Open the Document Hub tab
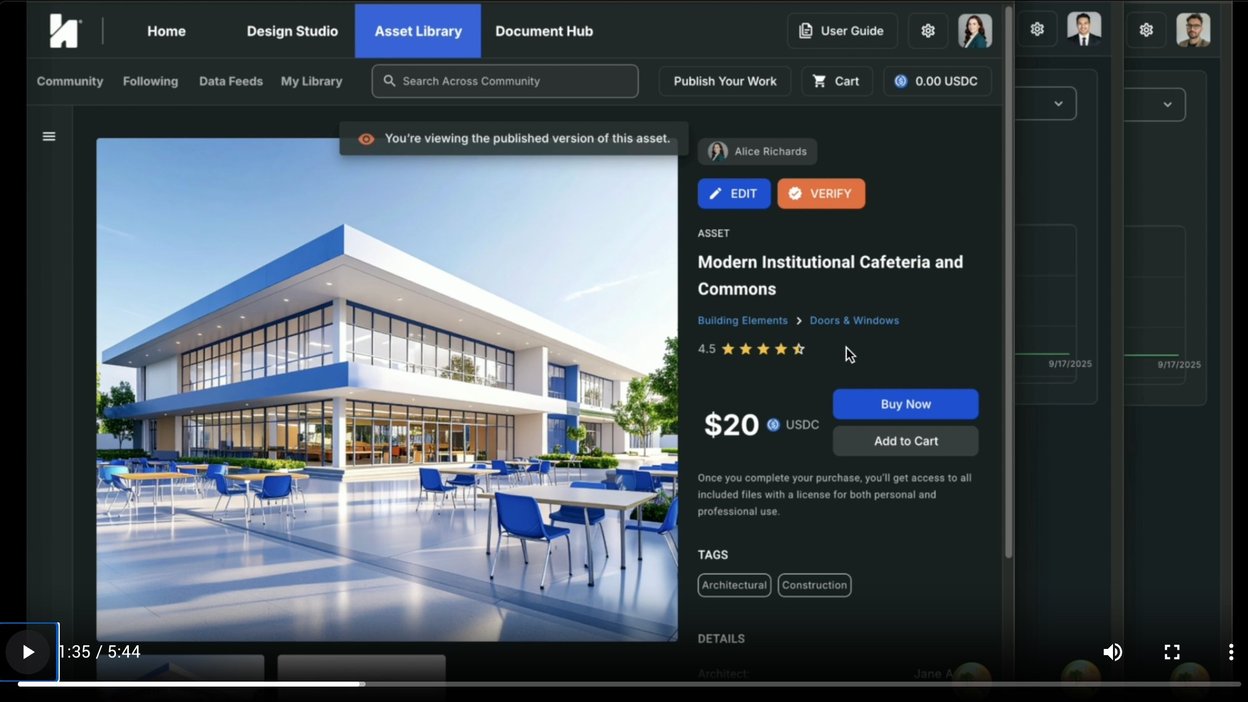Screen dimensions: 1248x702 coord(544,31)
